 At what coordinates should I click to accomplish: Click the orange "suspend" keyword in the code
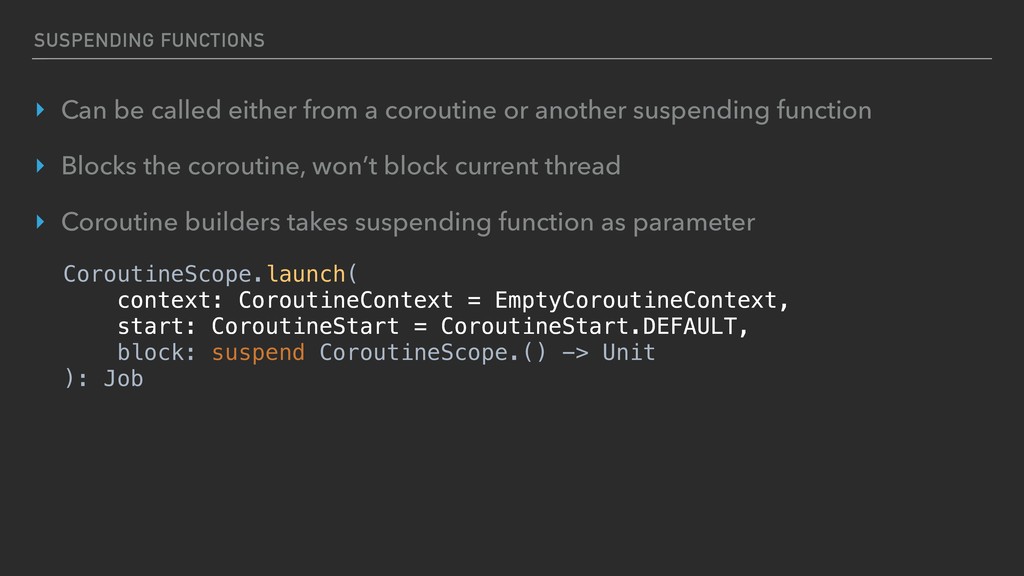[x=258, y=352]
